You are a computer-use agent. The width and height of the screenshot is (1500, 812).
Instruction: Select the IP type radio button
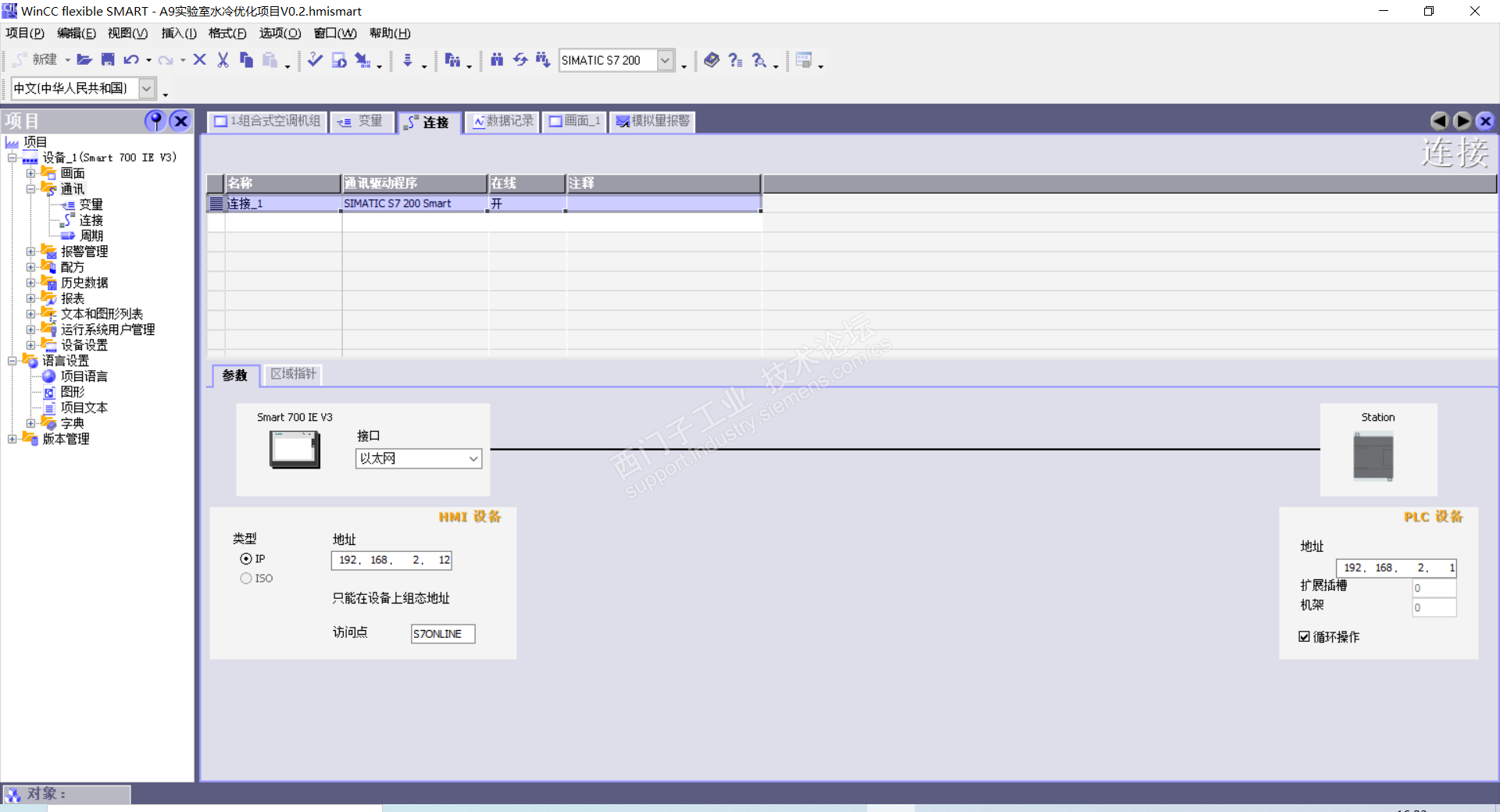[x=246, y=559]
